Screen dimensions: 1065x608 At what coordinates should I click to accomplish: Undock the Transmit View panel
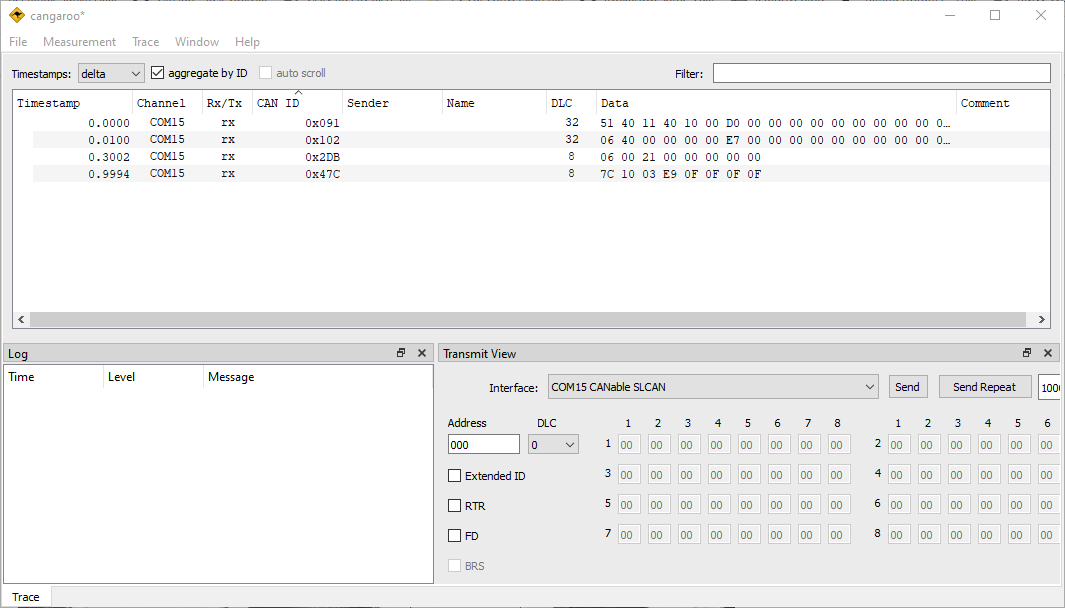[x=1027, y=353]
